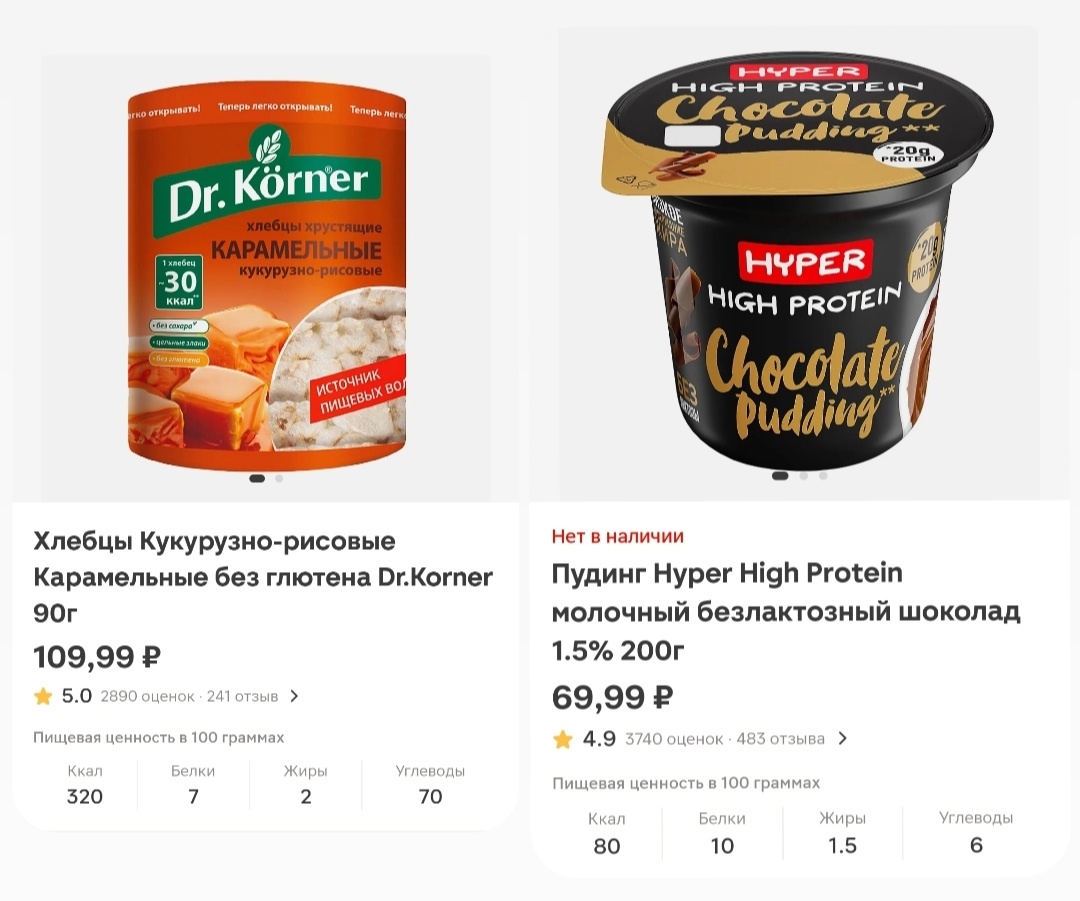Select the first carousel dot under Dr. Korner
The image size is (1080, 901).
(257, 478)
